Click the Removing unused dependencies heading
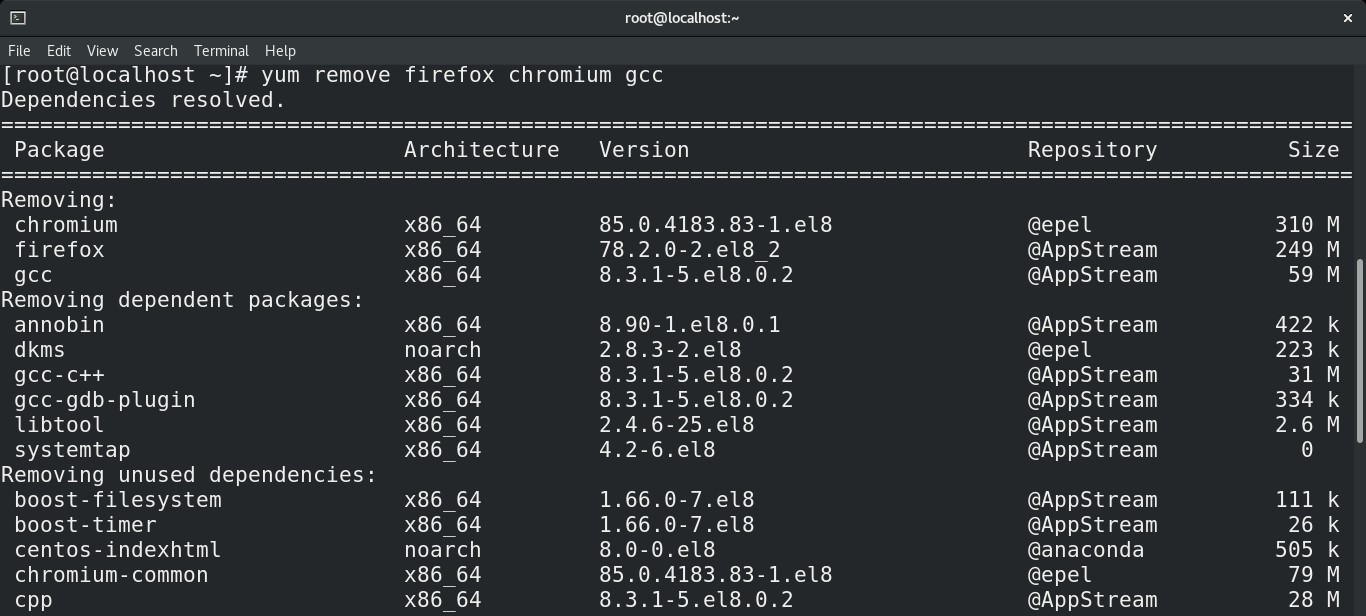The width and height of the screenshot is (1366, 616). [x=189, y=475]
